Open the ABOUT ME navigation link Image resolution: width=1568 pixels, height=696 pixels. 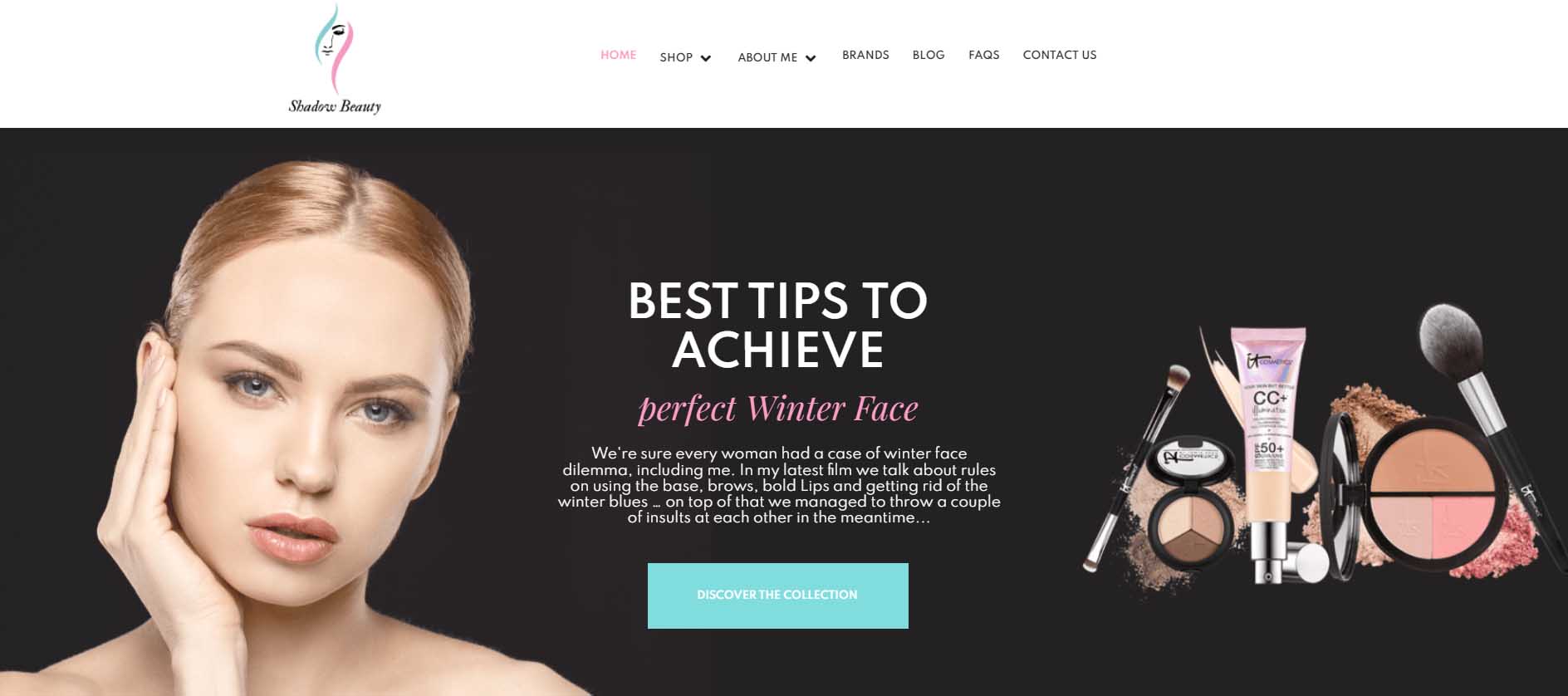click(x=767, y=57)
